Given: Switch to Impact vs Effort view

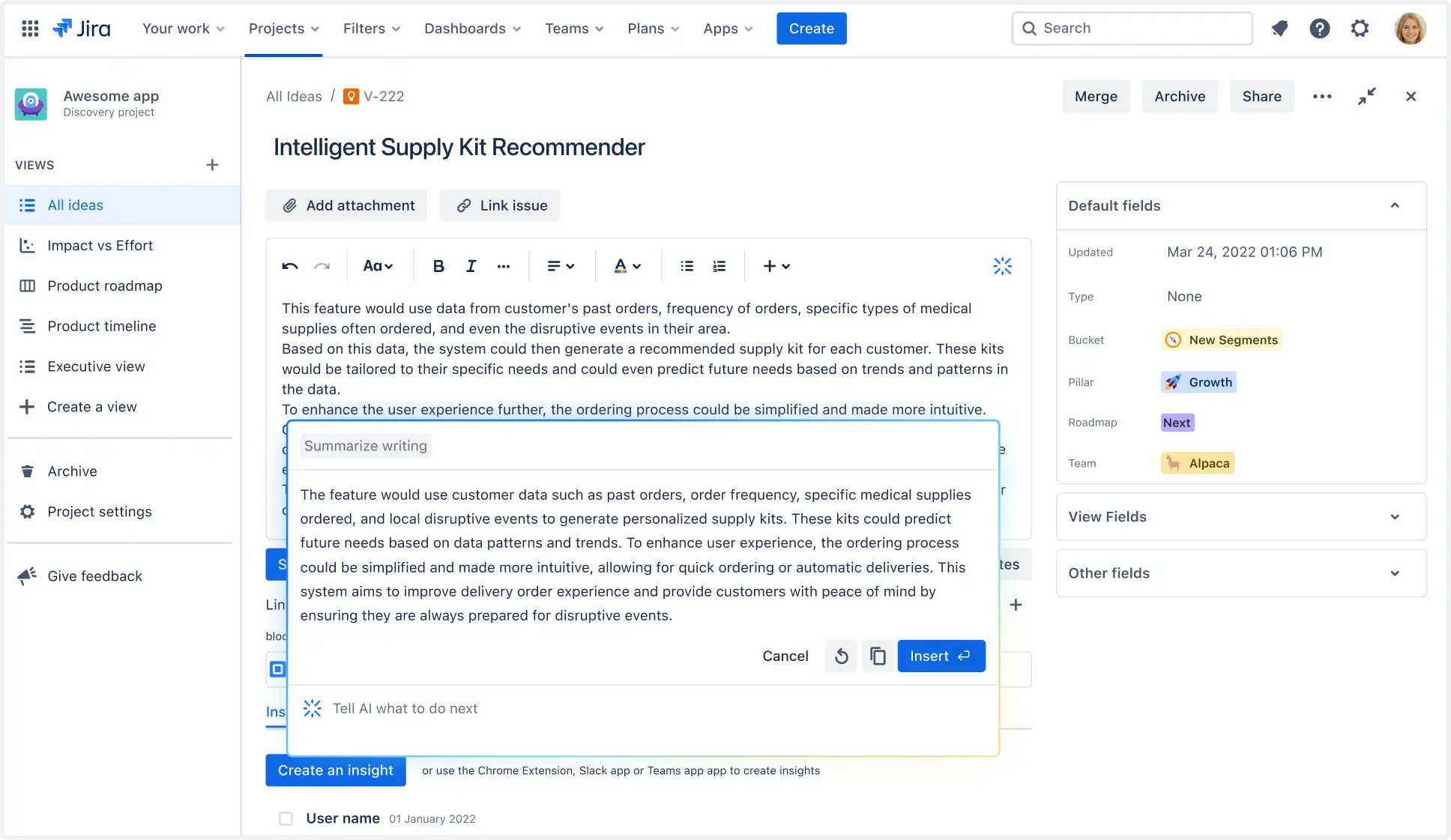Looking at the screenshot, I should pos(100,246).
